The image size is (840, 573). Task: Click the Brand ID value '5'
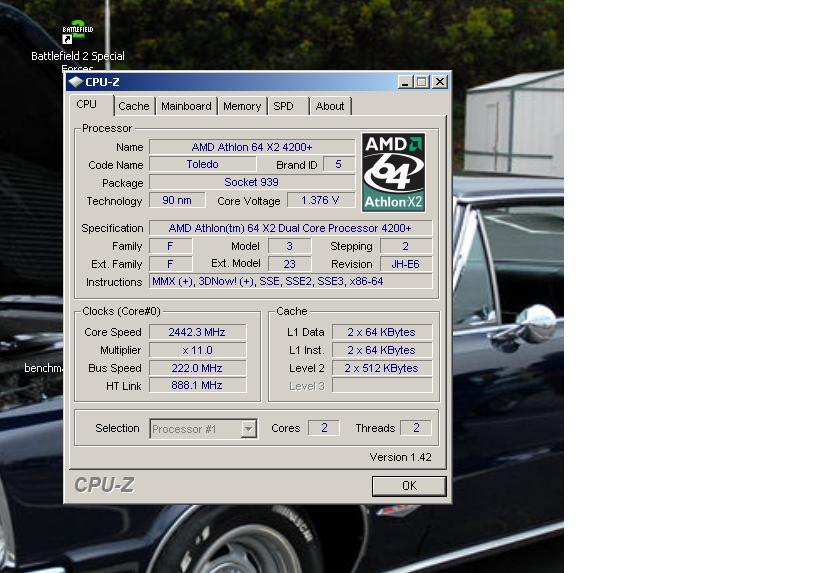point(339,164)
